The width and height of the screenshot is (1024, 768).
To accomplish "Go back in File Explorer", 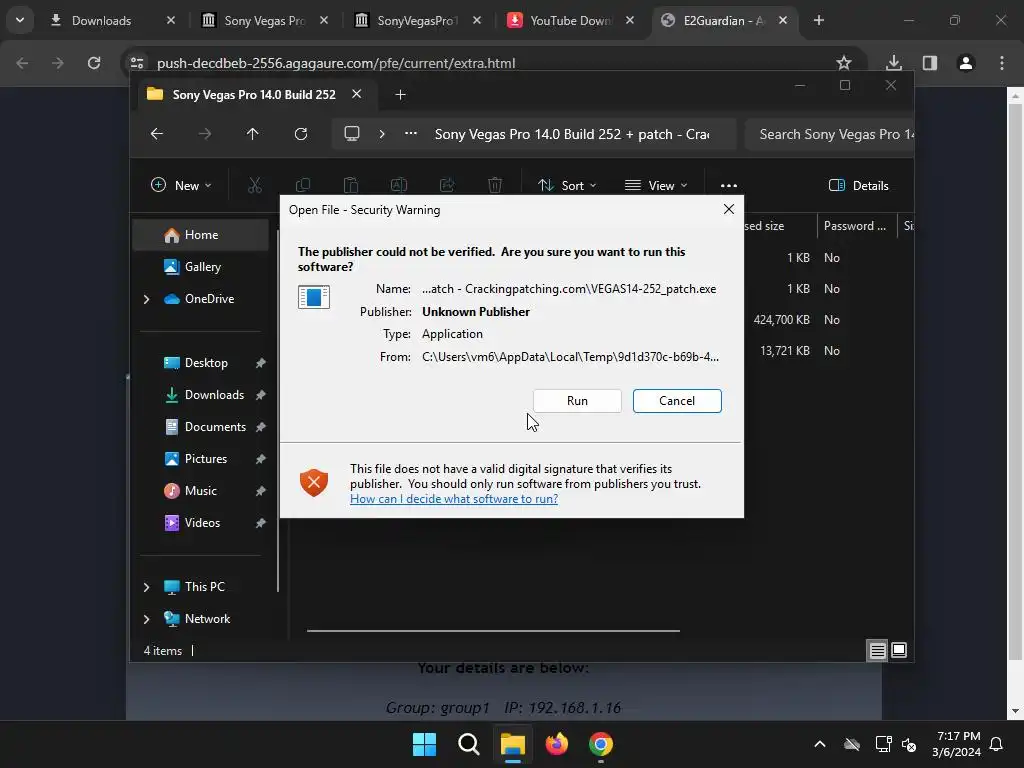I will (157, 134).
